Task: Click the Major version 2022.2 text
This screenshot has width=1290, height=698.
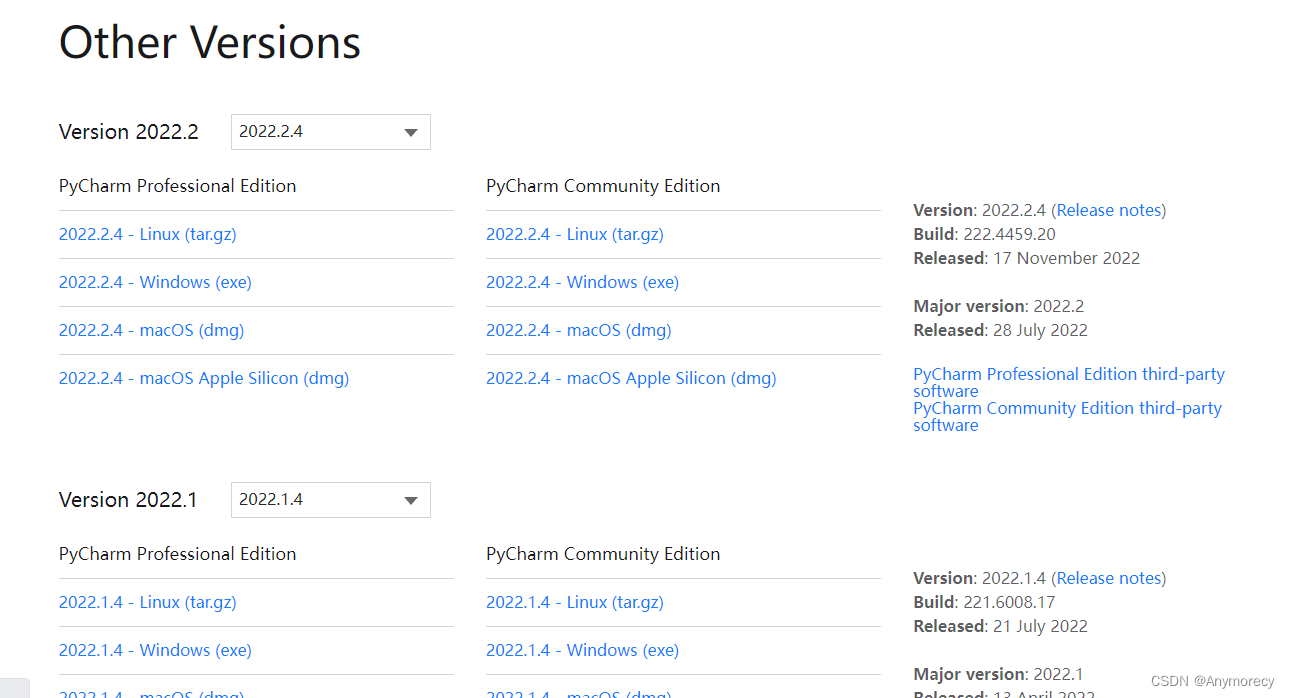Action: [x=998, y=306]
